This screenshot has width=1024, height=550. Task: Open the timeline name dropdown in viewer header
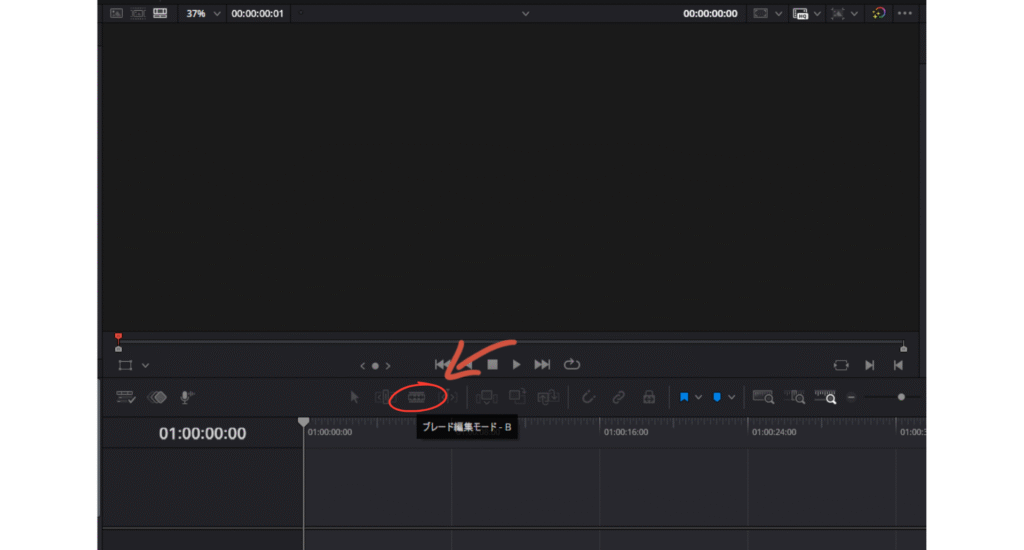[525, 14]
